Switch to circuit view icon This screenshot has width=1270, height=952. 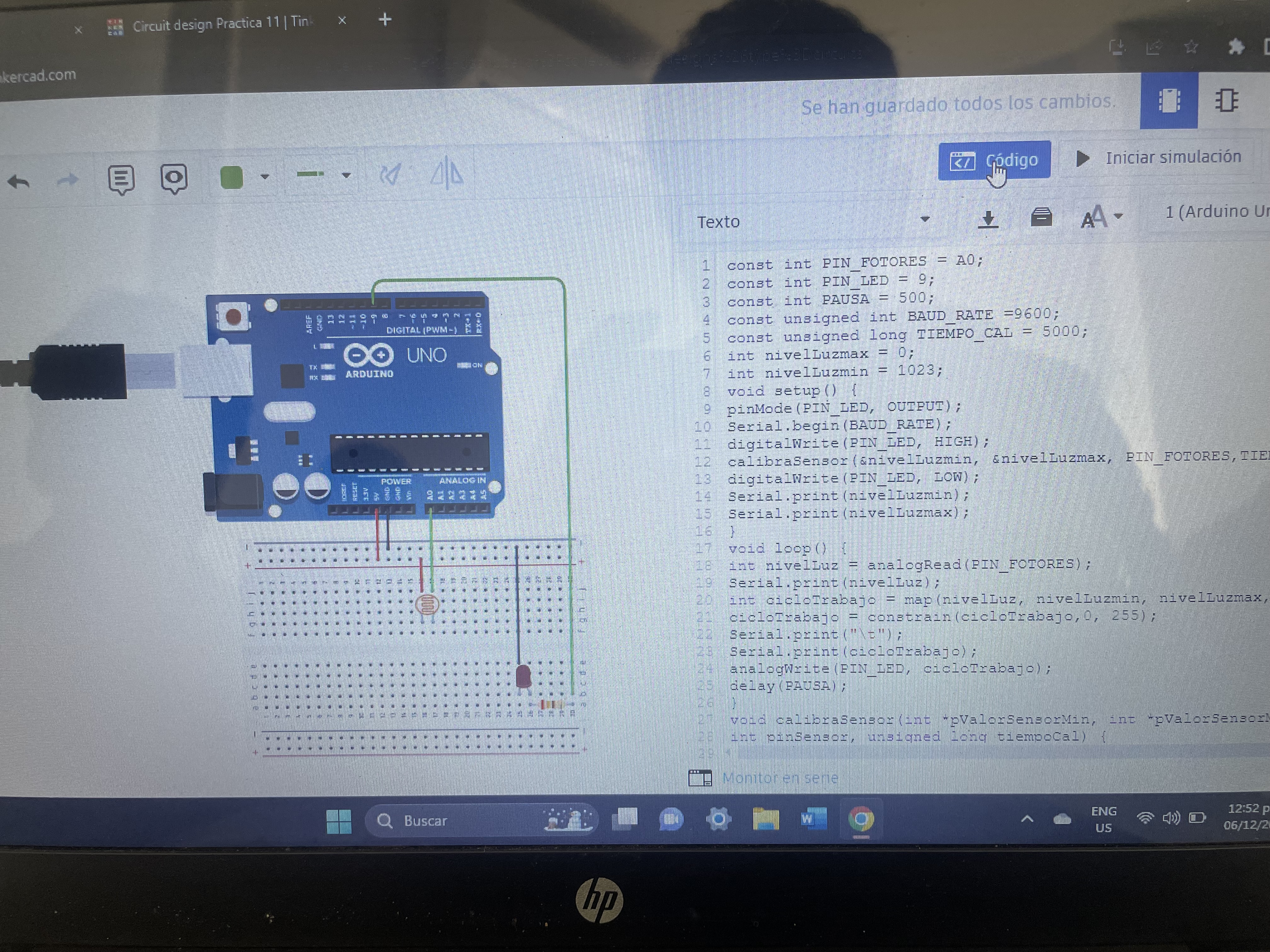tap(1169, 102)
